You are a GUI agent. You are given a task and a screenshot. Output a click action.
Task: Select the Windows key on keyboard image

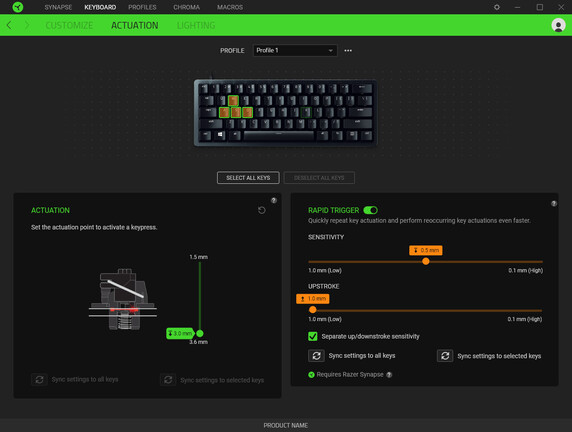pos(220,135)
